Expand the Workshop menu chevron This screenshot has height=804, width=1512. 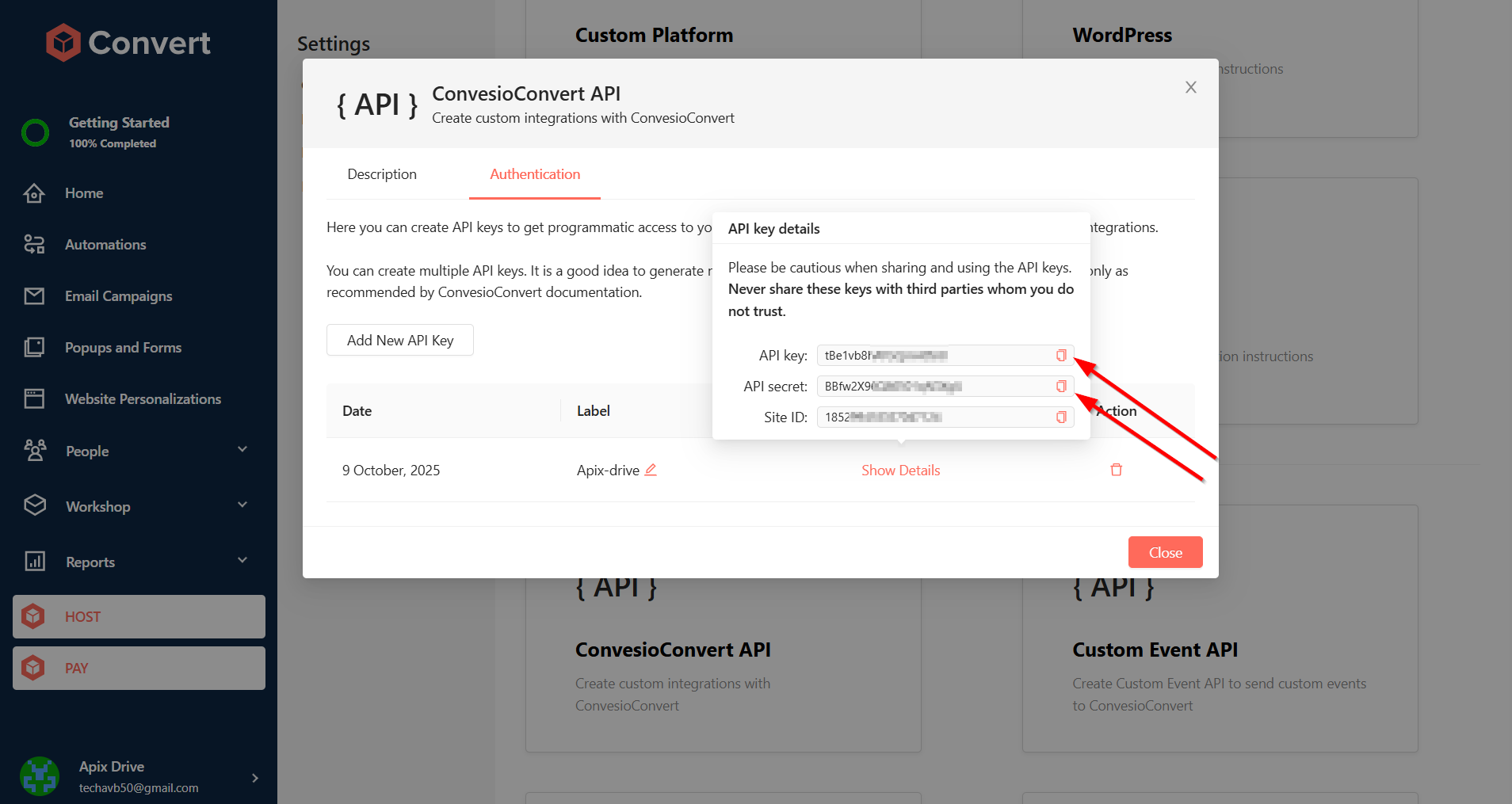[242, 505]
